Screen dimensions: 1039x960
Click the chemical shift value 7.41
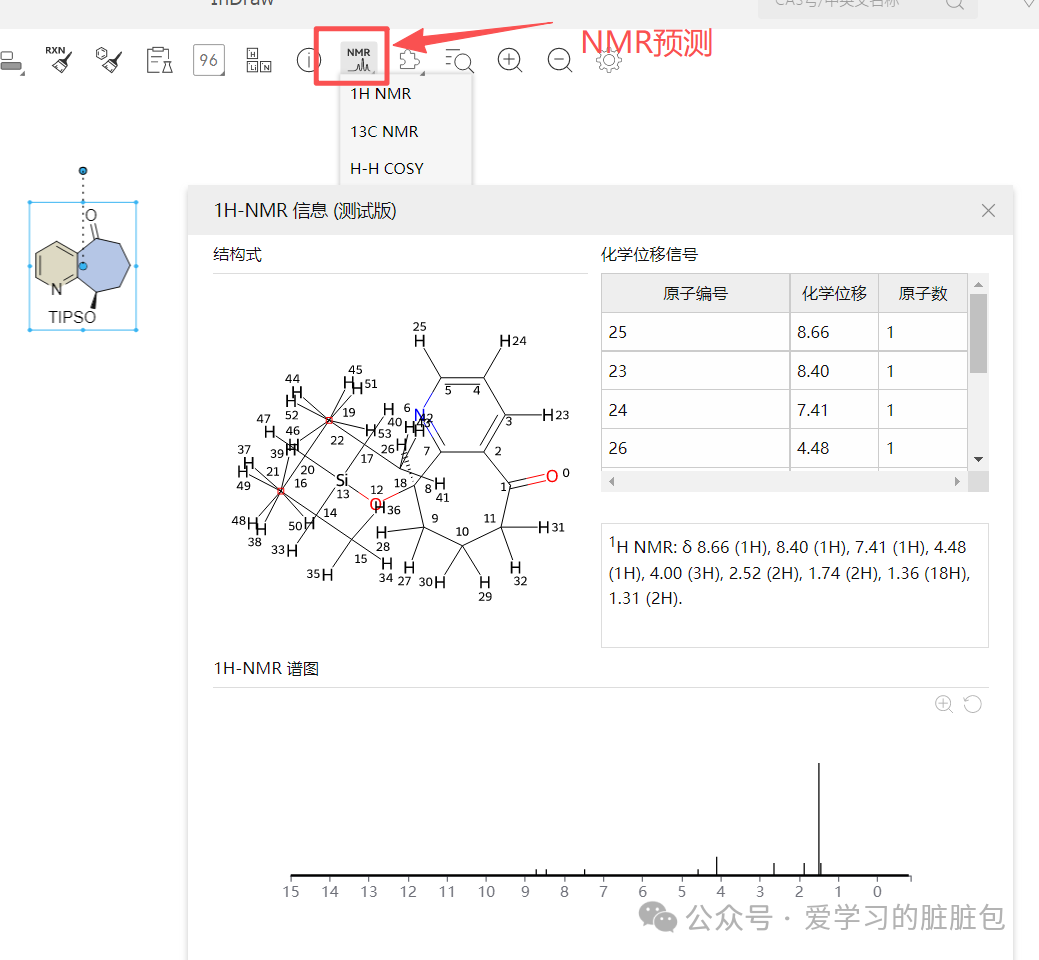(x=813, y=410)
